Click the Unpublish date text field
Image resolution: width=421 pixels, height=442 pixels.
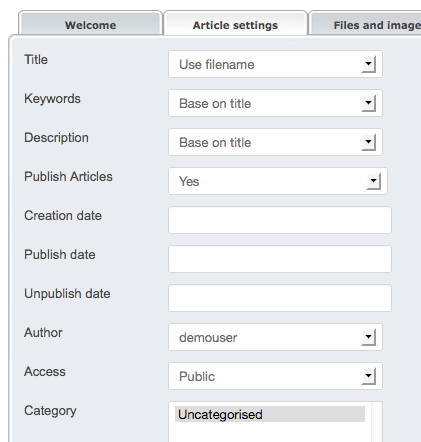tap(280, 298)
